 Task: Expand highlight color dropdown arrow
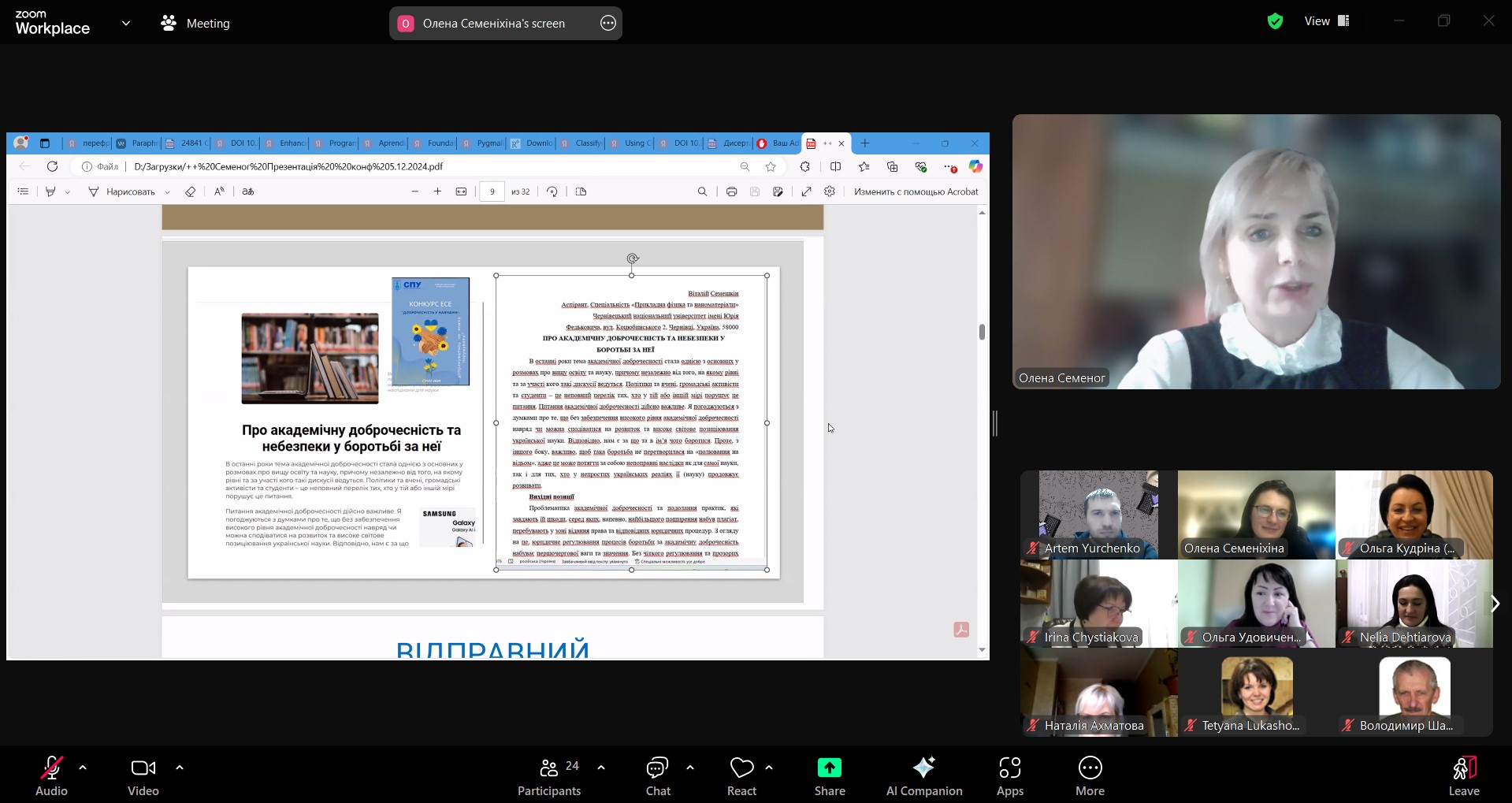tap(68, 192)
